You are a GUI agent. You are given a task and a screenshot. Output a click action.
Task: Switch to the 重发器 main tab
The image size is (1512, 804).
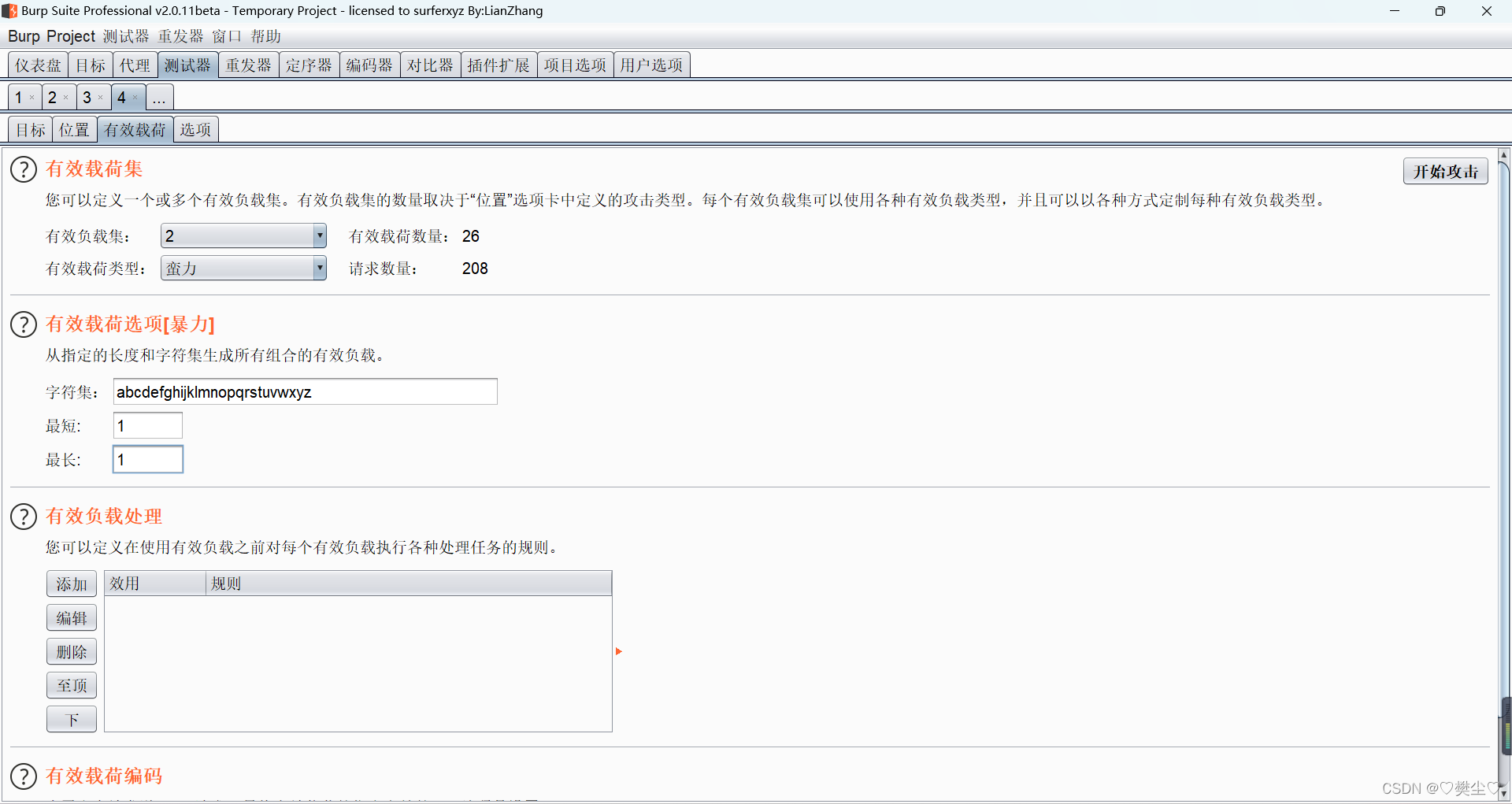point(248,65)
